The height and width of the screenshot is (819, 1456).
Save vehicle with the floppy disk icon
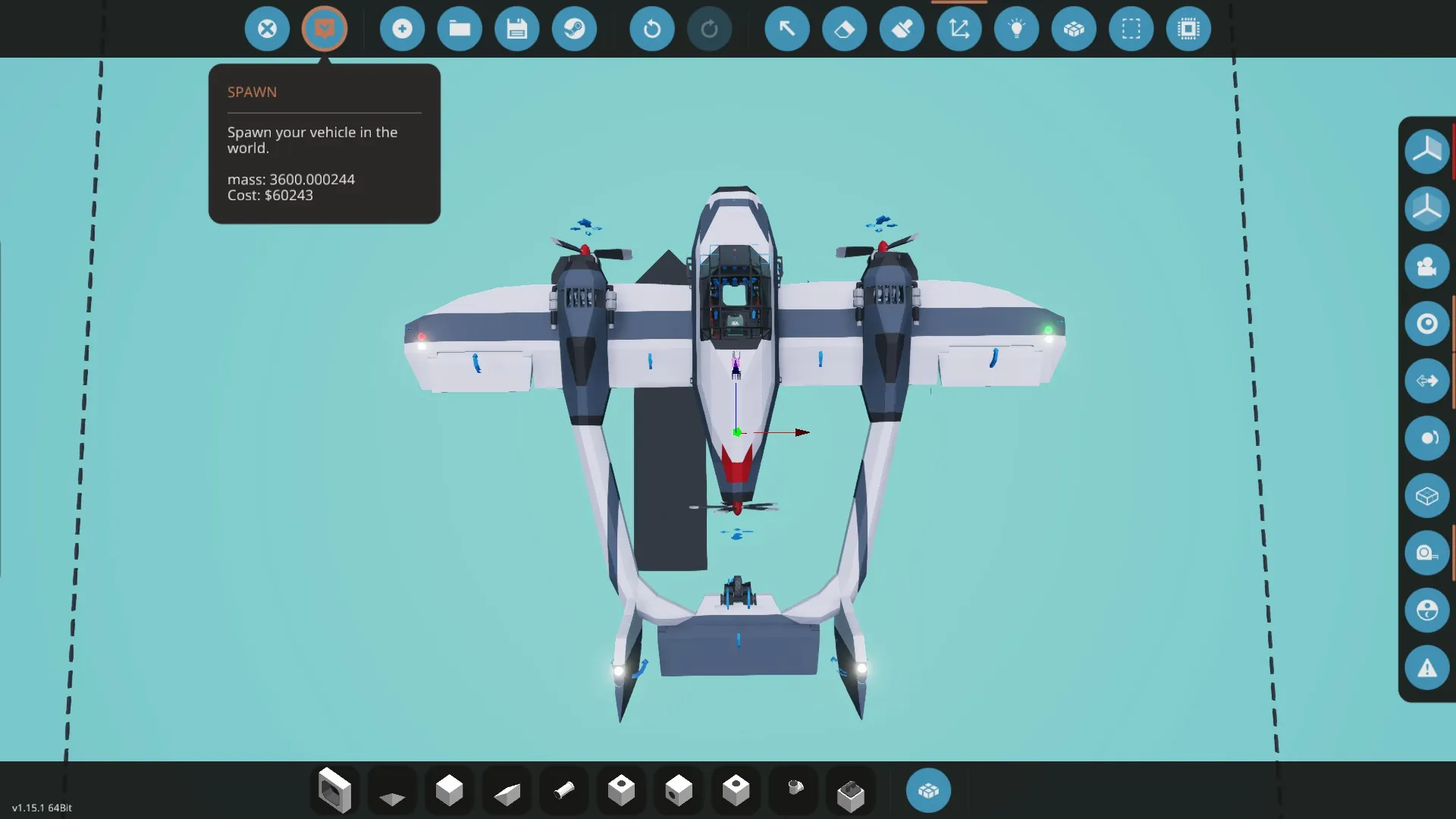point(517,30)
